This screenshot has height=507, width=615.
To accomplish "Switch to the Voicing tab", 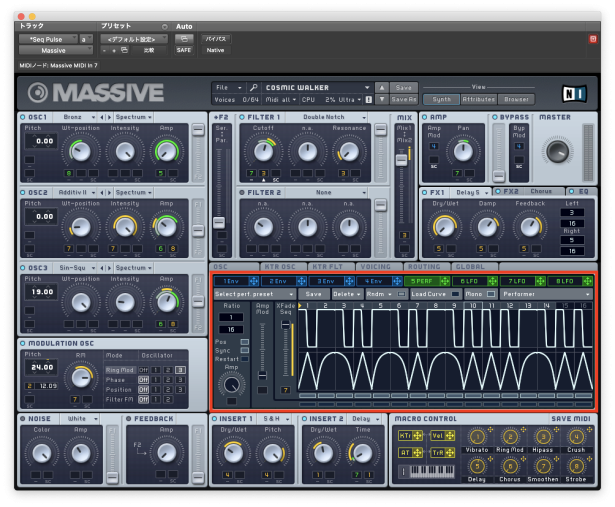I will tap(376, 268).
